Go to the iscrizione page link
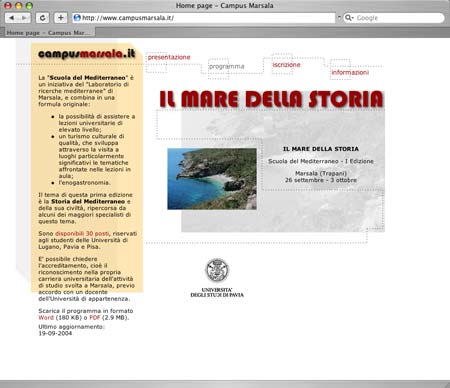450x388 pixels. [x=286, y=65]
